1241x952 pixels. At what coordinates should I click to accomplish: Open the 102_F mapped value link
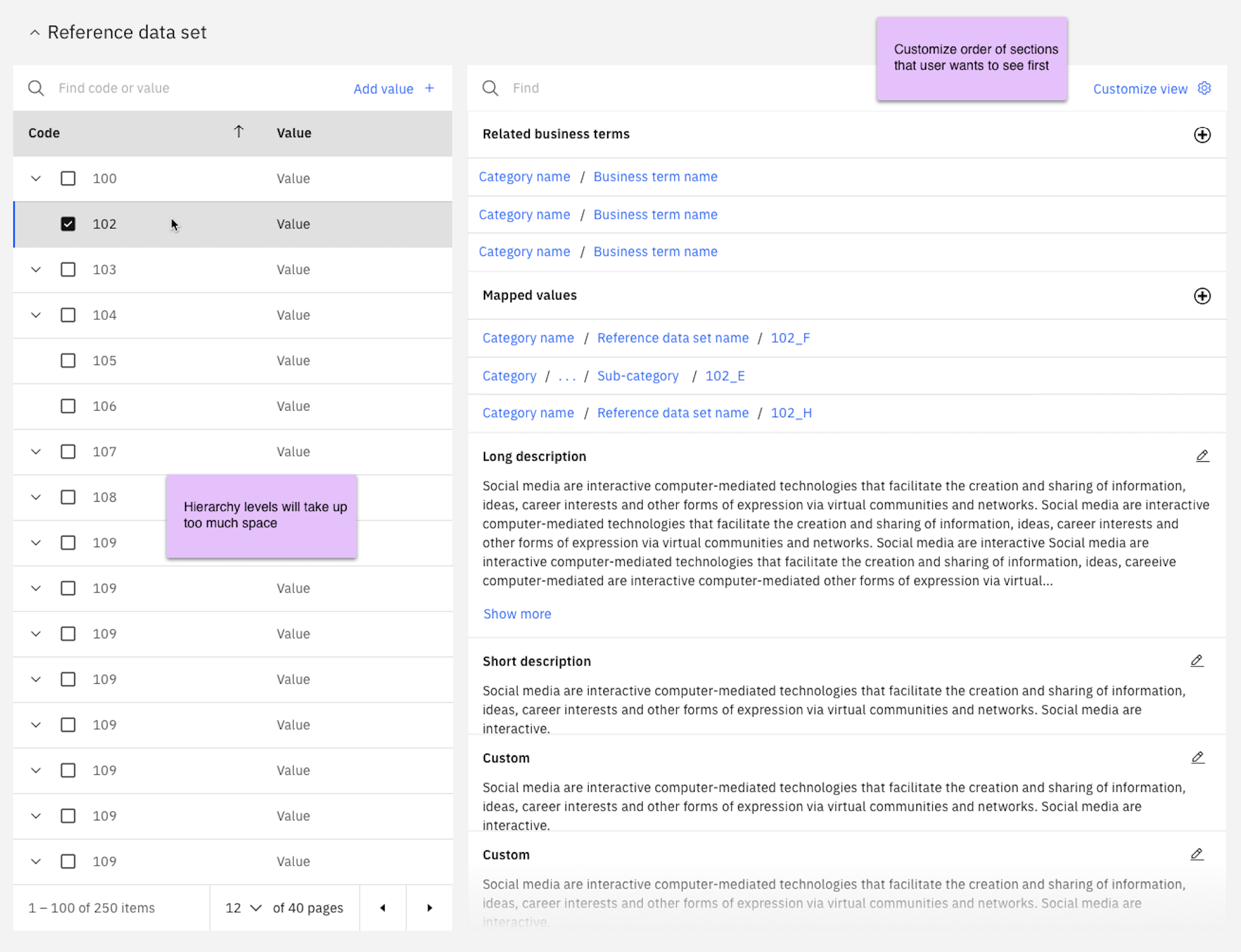[790, 338]
